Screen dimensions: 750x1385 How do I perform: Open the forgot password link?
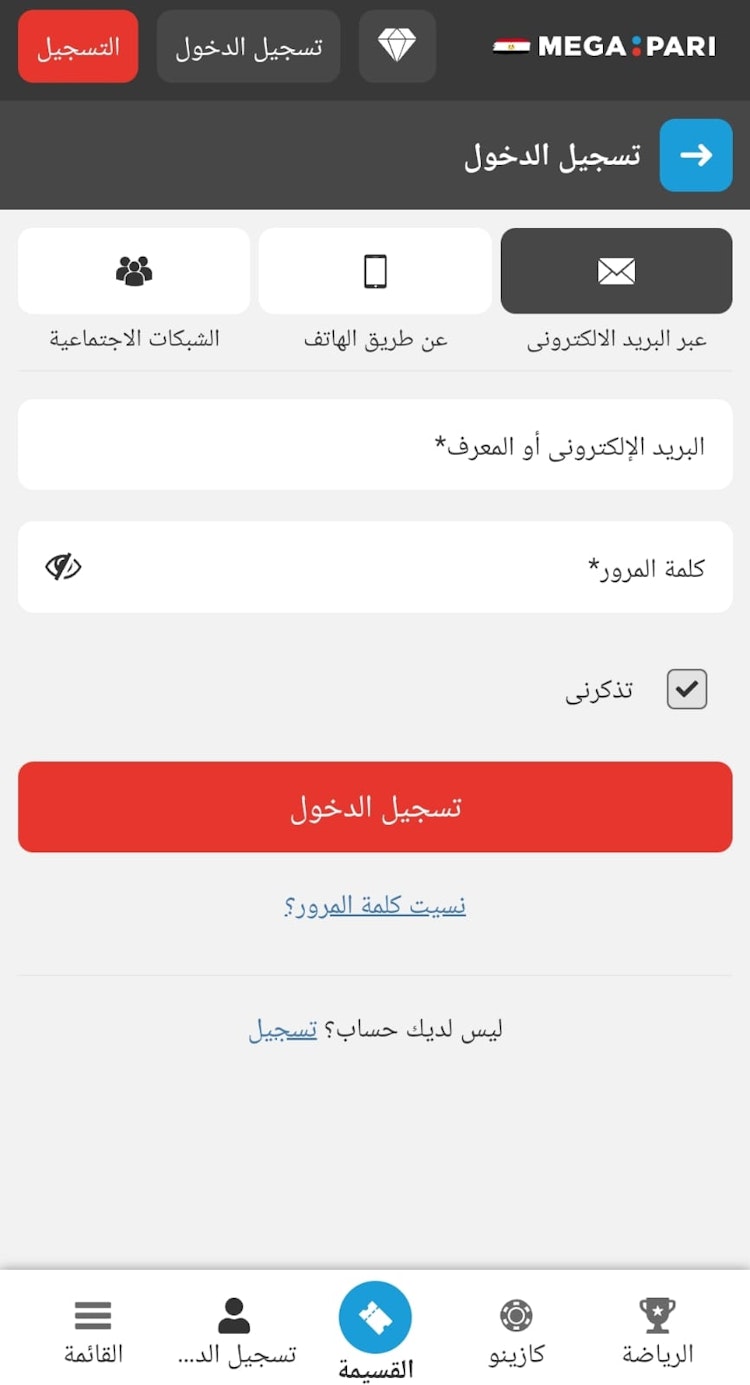(375, 906)
